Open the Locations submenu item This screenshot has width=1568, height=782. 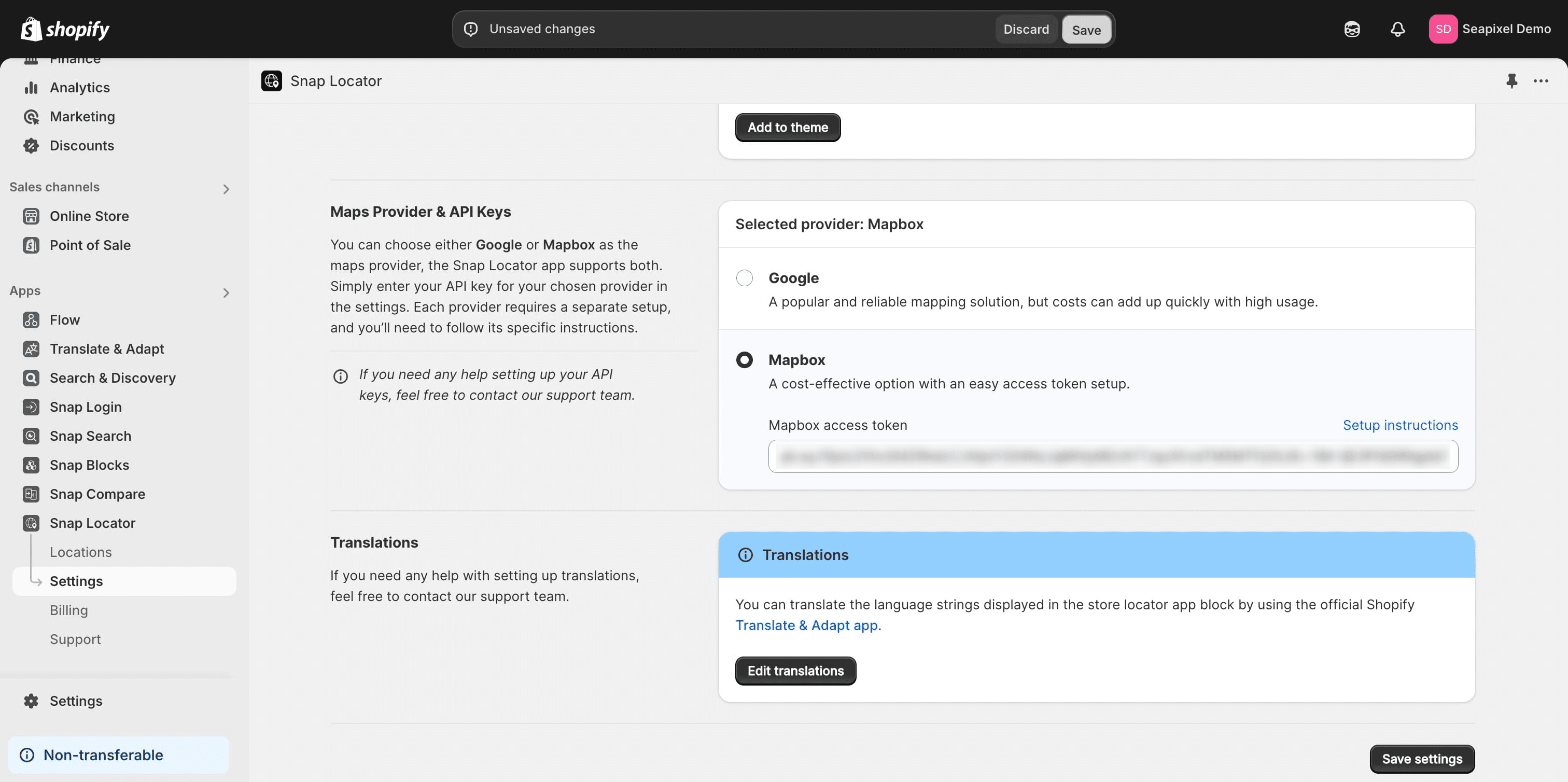[81, 552]
